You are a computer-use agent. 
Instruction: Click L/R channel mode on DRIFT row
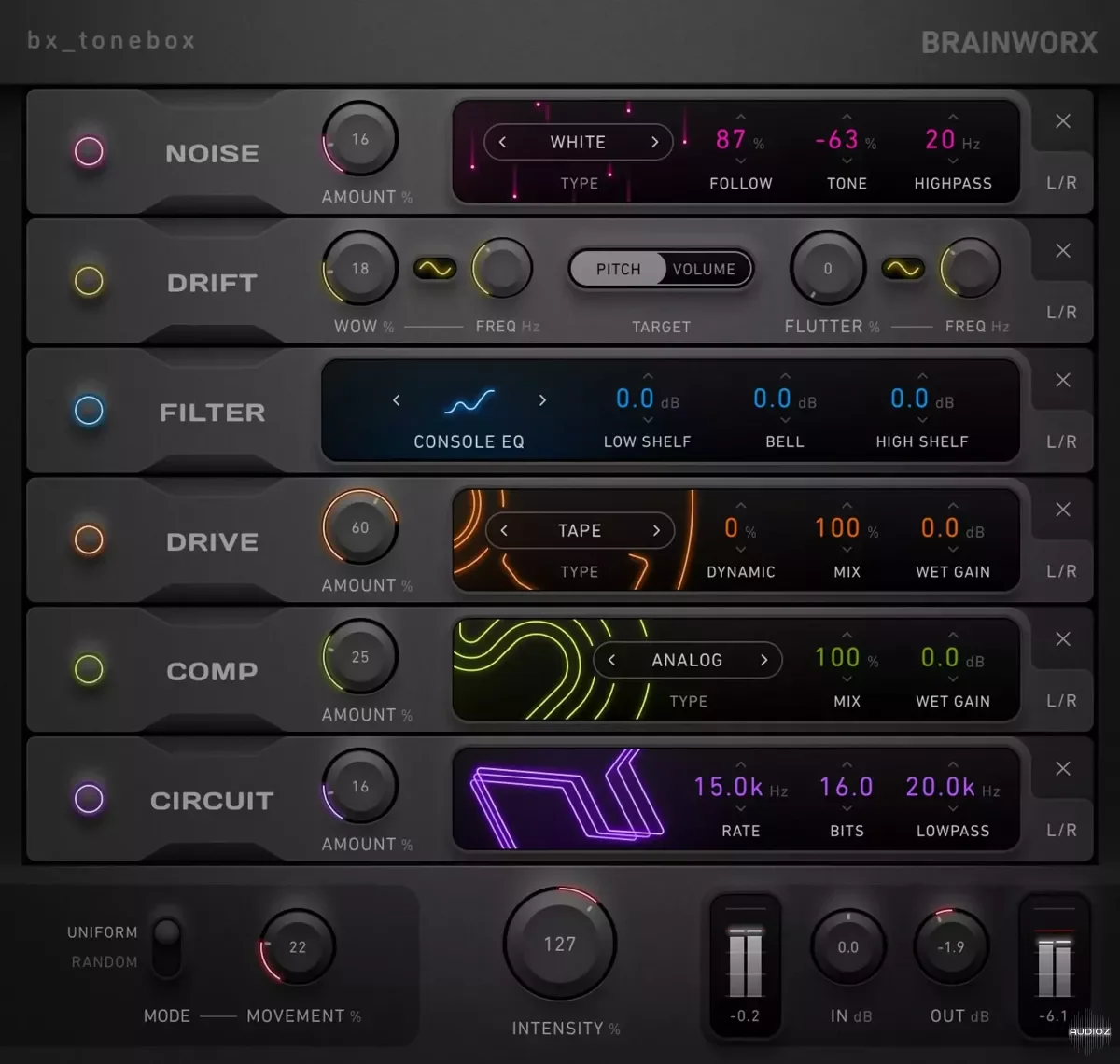pos(1061,312)
